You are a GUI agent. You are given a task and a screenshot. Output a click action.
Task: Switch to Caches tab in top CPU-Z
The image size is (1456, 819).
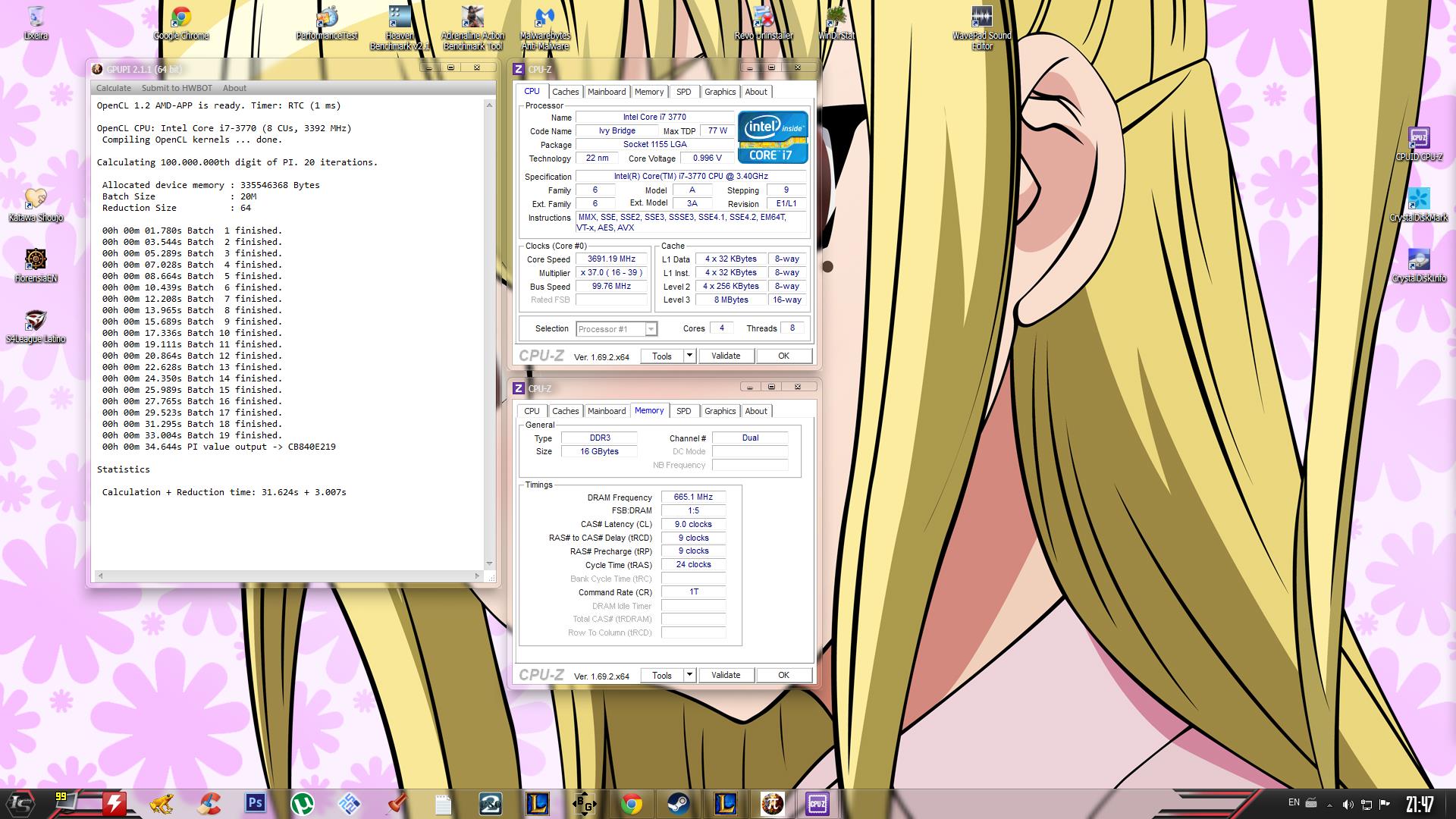pos(565,92)
